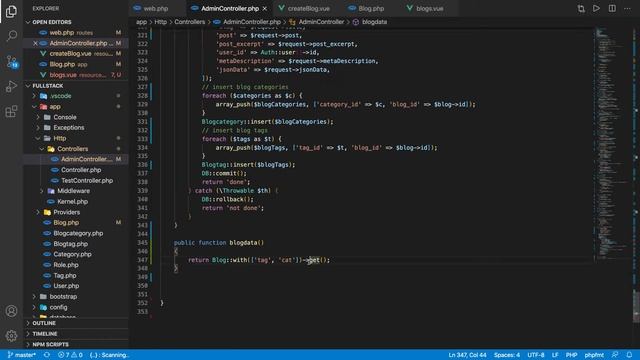The height and width of the screenshot is (360, 640).
Task: Close the AdminController.php tab
Action: tap(265, 9)
